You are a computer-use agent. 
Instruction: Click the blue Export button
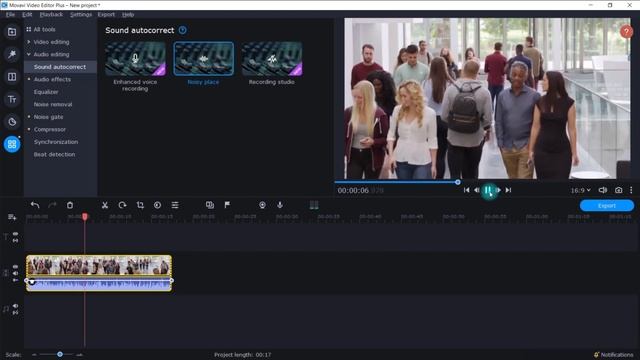(607, 206)
